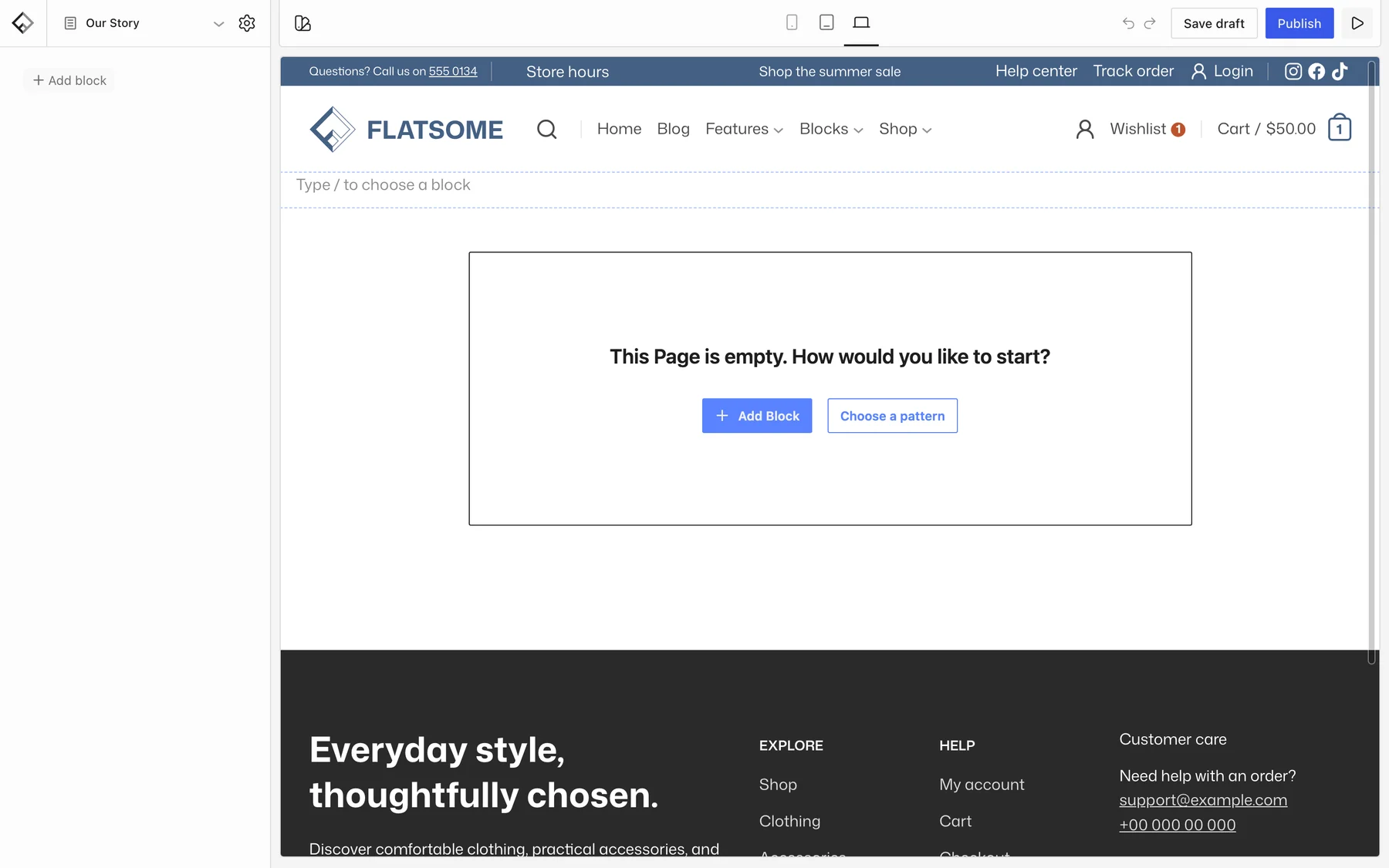This screenshot has width=1389, height=868.
Task: Expand the Features menu dropdown
Action: point(744,129)
